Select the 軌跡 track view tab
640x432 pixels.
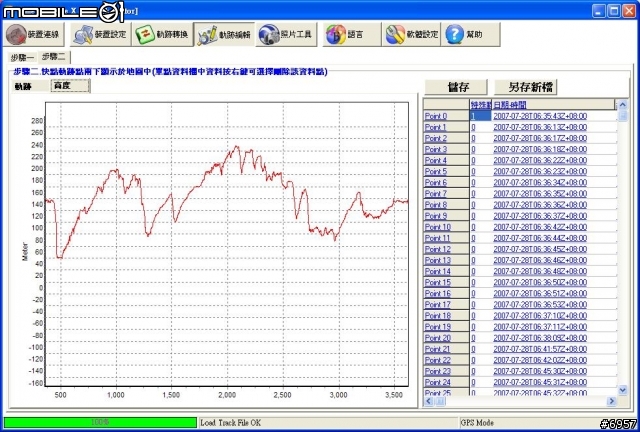(x=31, y=86)
